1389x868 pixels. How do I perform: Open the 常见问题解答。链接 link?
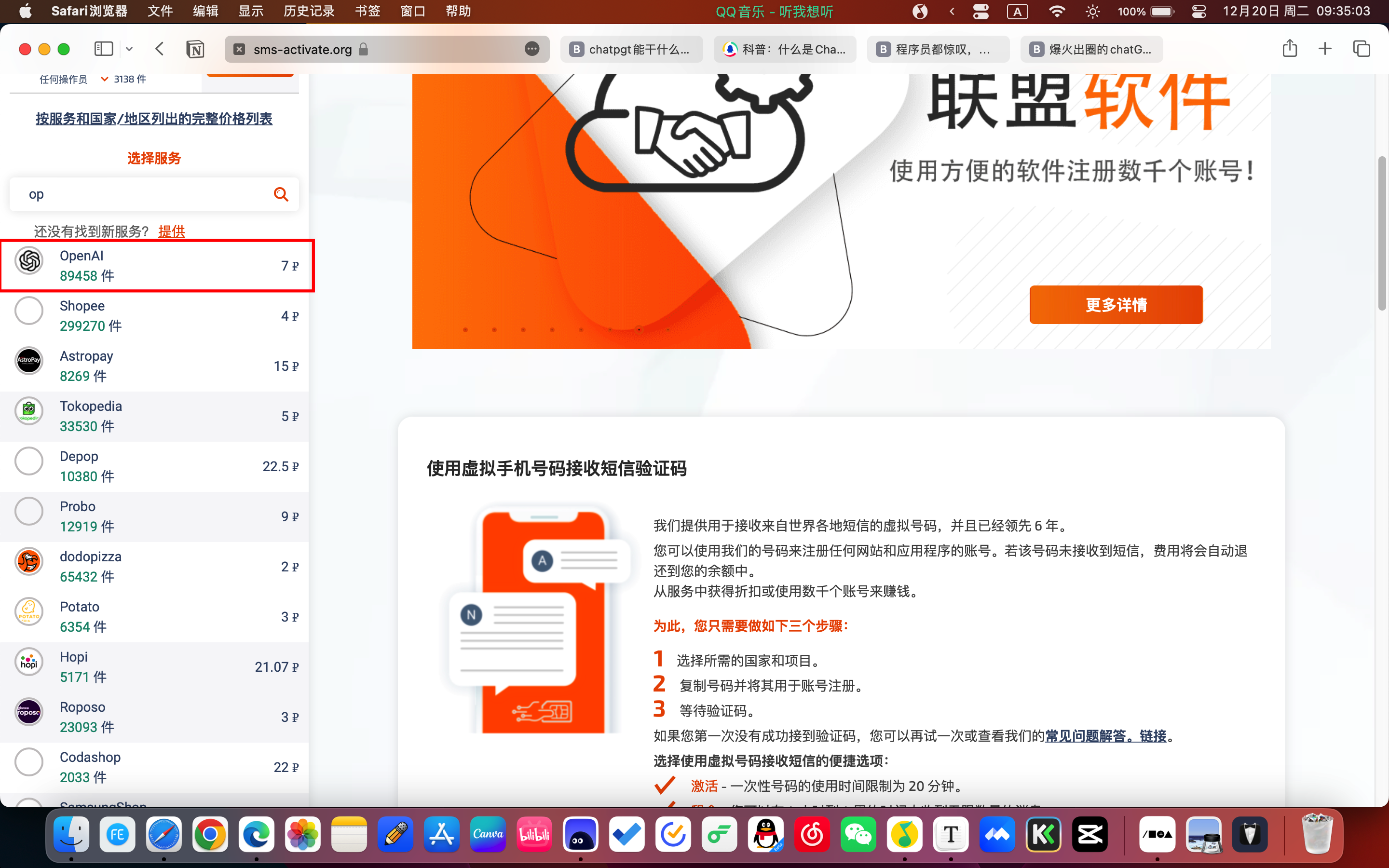tap(1105, 736)
